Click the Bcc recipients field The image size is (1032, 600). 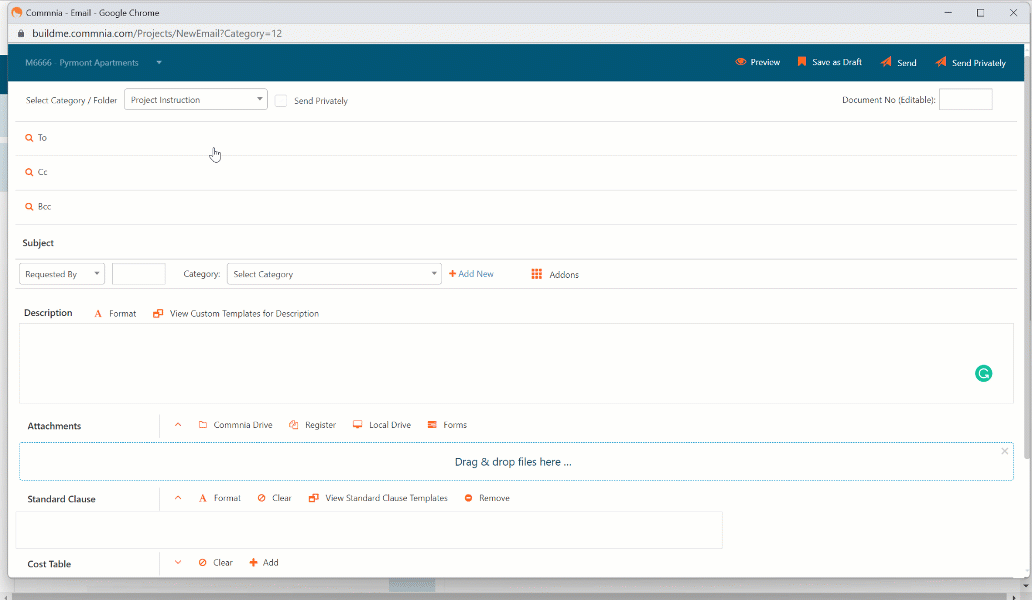tap(516, 207)
